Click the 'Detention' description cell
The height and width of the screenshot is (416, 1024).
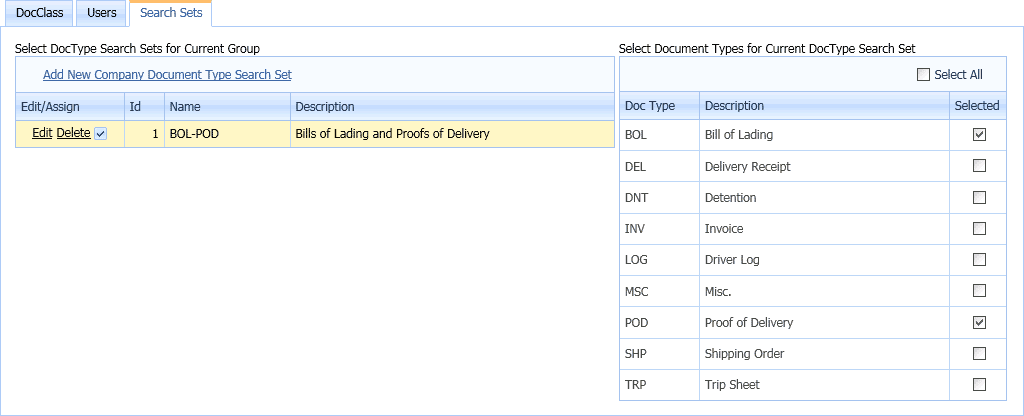point(824,198)
